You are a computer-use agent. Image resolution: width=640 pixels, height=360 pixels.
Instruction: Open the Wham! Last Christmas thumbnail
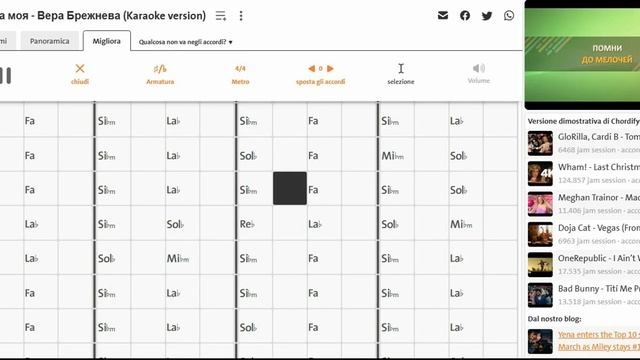coord(540,173)
